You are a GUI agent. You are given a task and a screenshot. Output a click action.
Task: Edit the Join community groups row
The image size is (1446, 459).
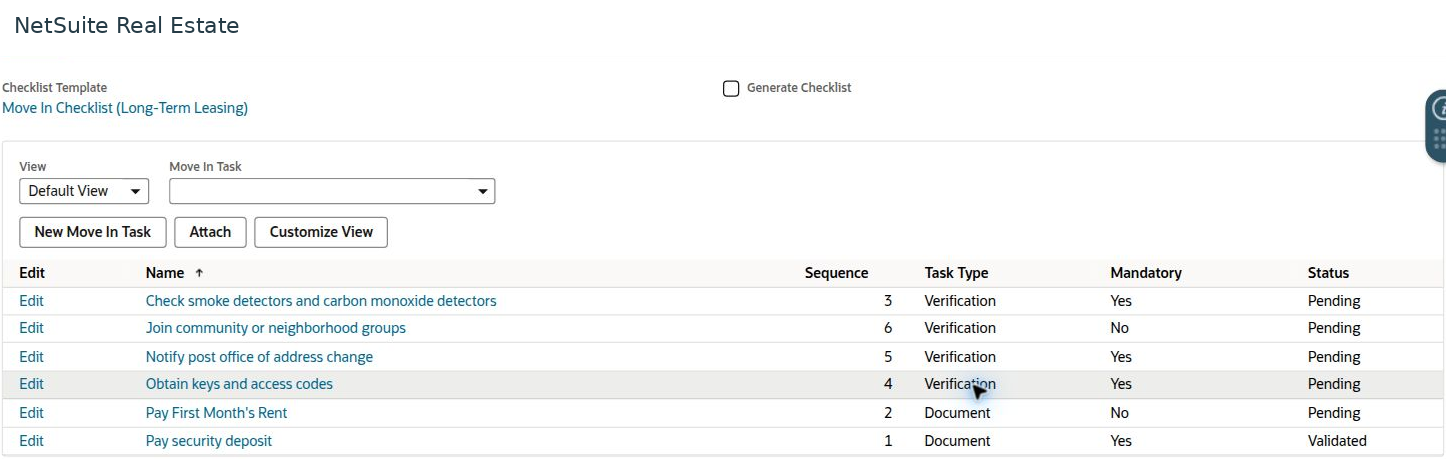coord(31,328)
